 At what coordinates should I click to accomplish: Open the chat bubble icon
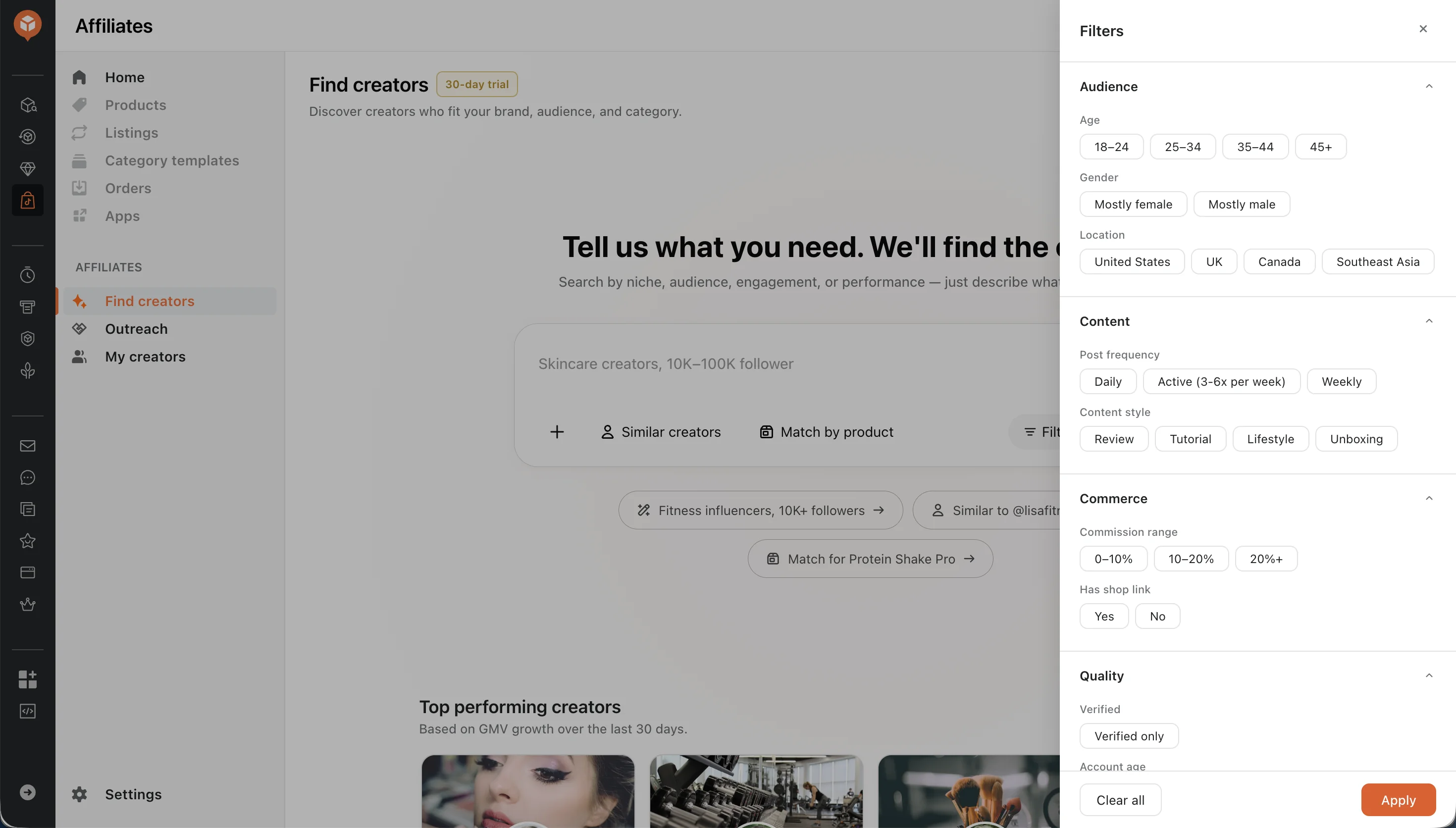click(x=27, y=478)
